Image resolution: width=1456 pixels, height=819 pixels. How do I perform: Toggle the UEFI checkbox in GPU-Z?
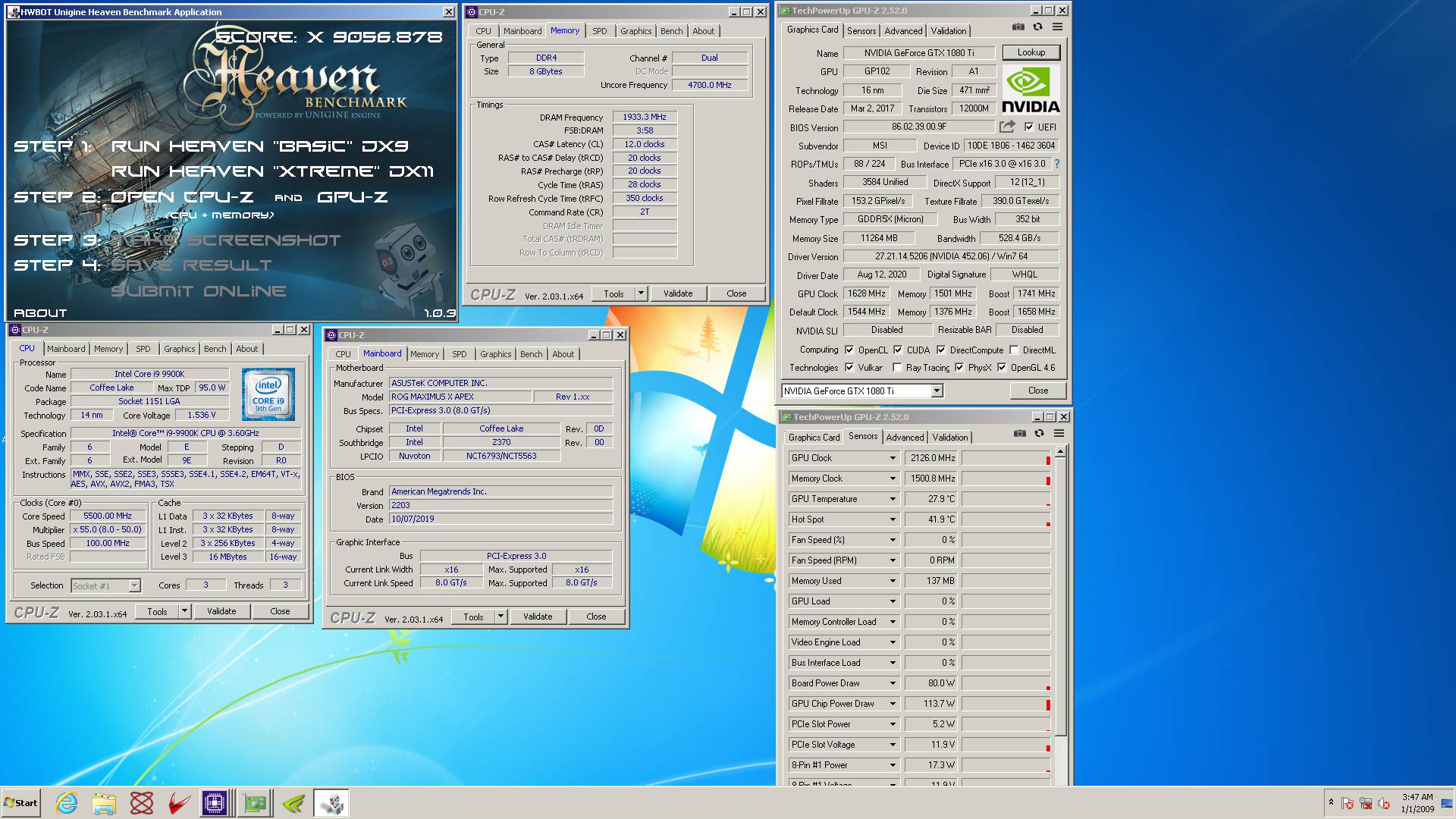(x=1029, y=127)
